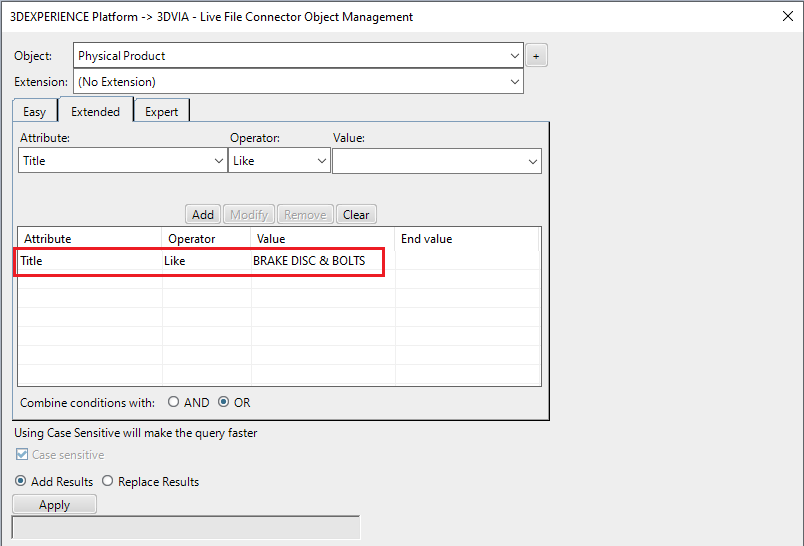Click the plus button beside Object dropdown

(x=536, y=55)
